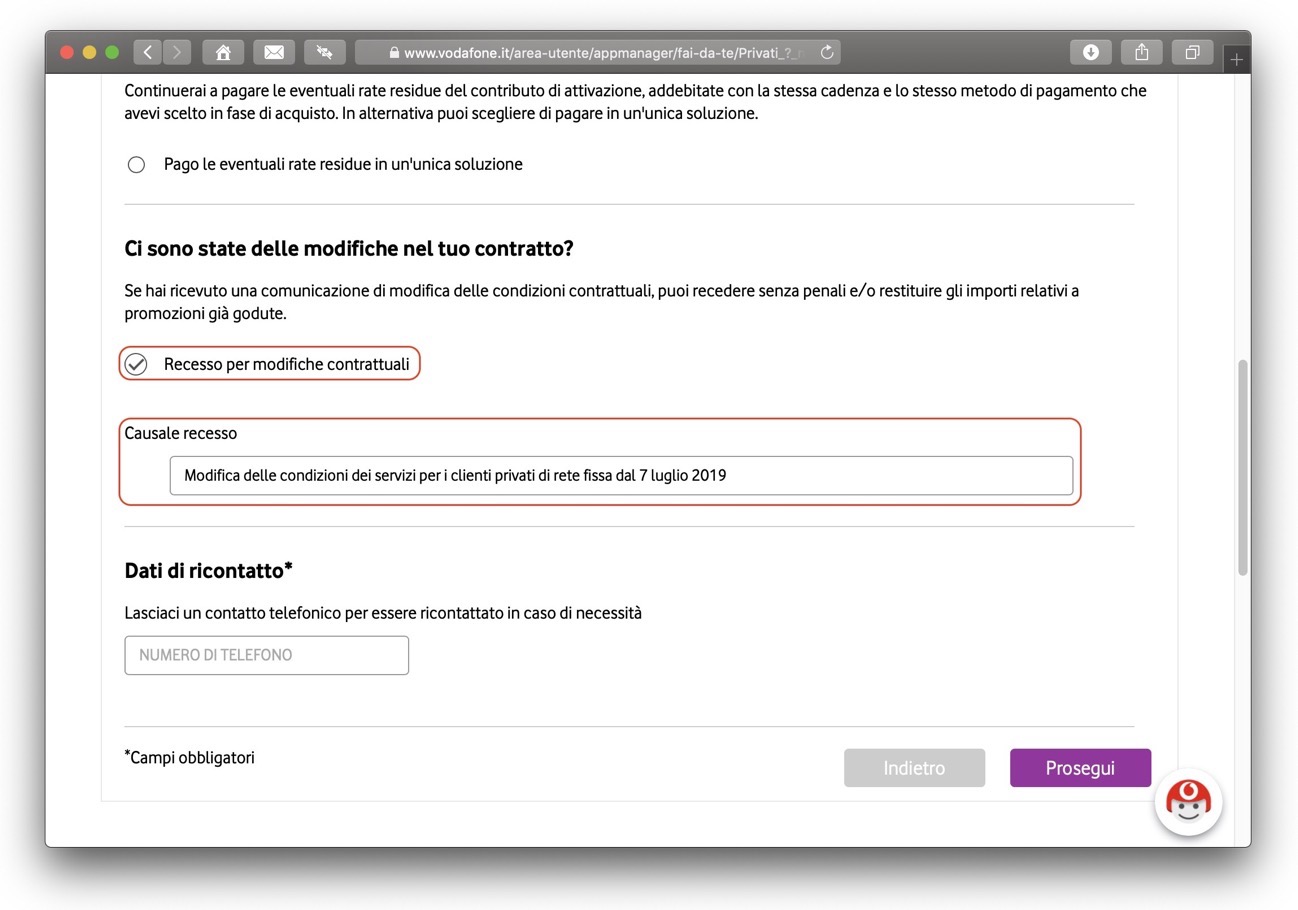Focus the Numero di telefono field

tap(266, 655)
